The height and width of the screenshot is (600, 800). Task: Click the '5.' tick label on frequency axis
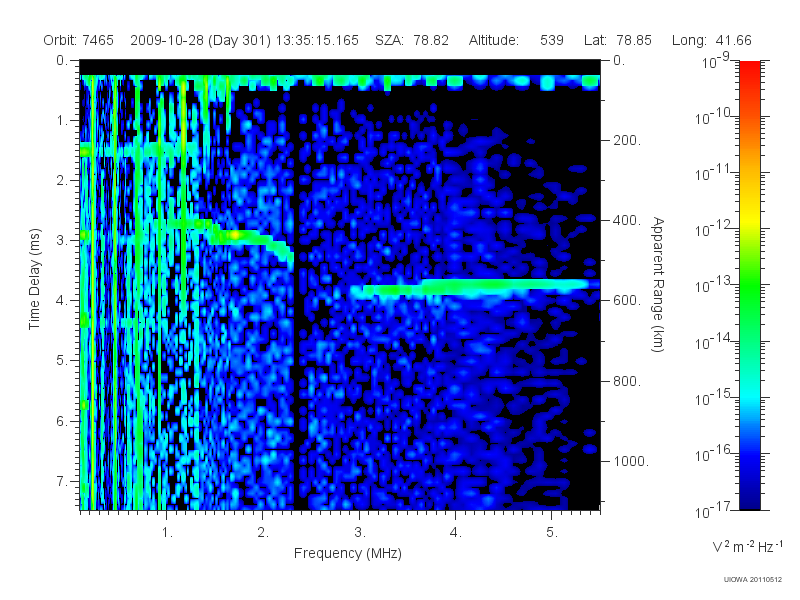click(x=552, y=533)
